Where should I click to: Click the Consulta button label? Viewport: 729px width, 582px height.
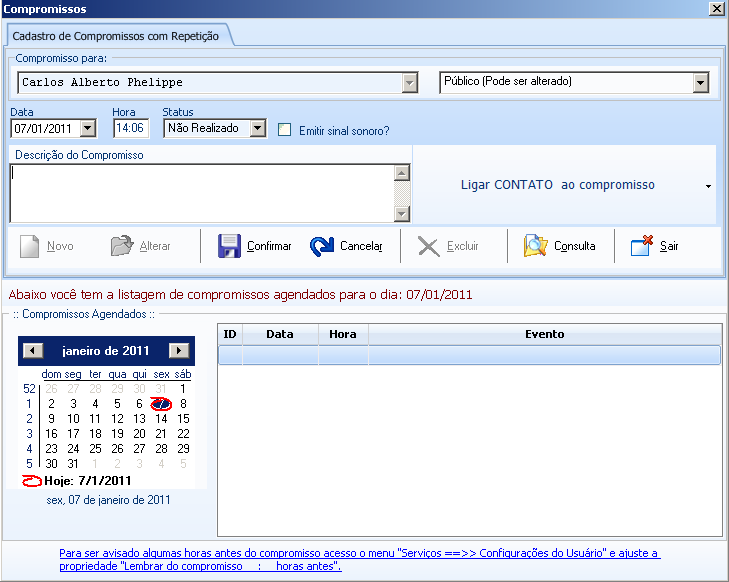pyautogui.click(x=575, y=246)
